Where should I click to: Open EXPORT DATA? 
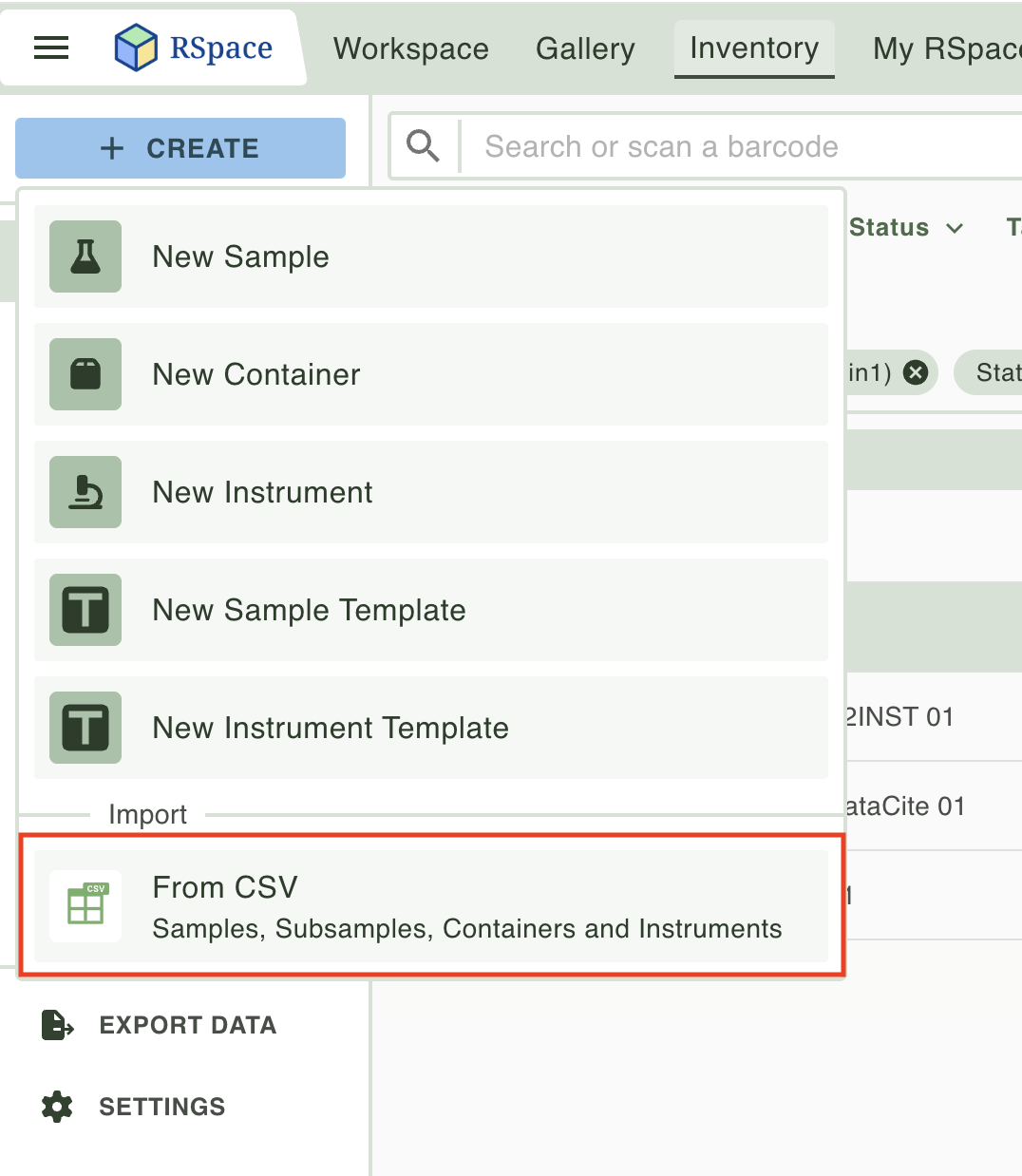[160, 1025]
